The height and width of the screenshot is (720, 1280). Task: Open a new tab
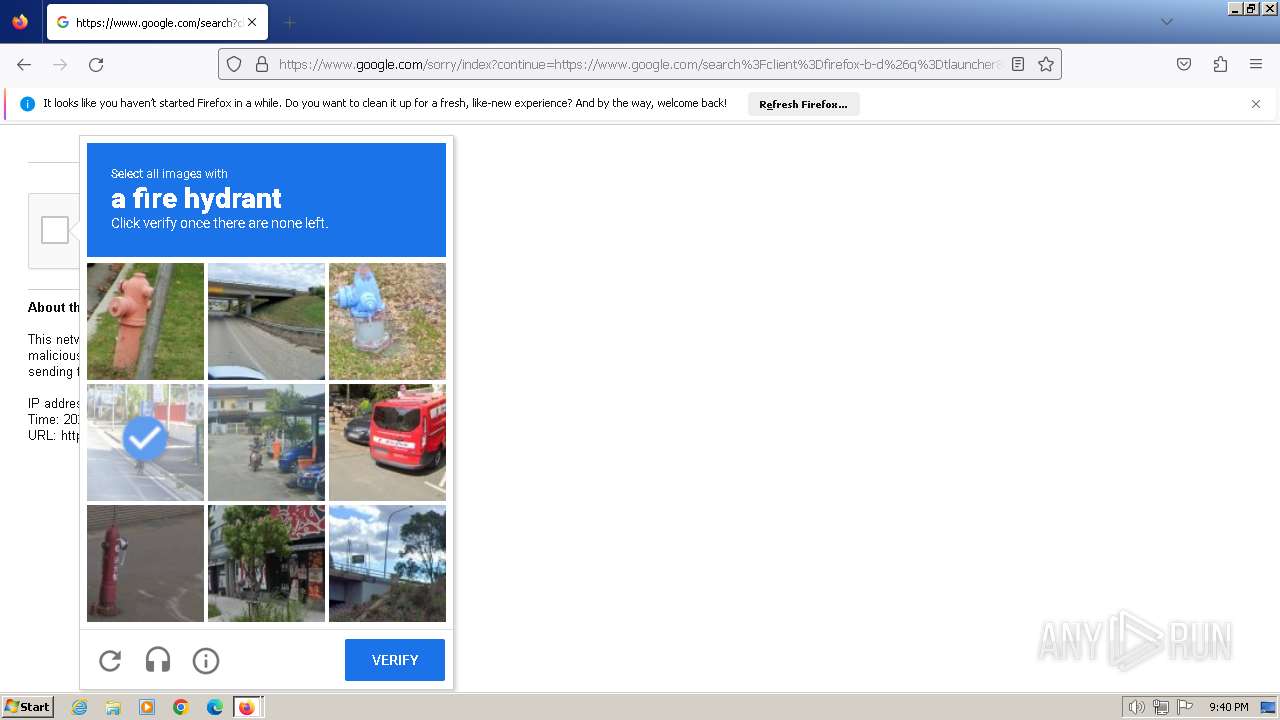tap(289, 22)
